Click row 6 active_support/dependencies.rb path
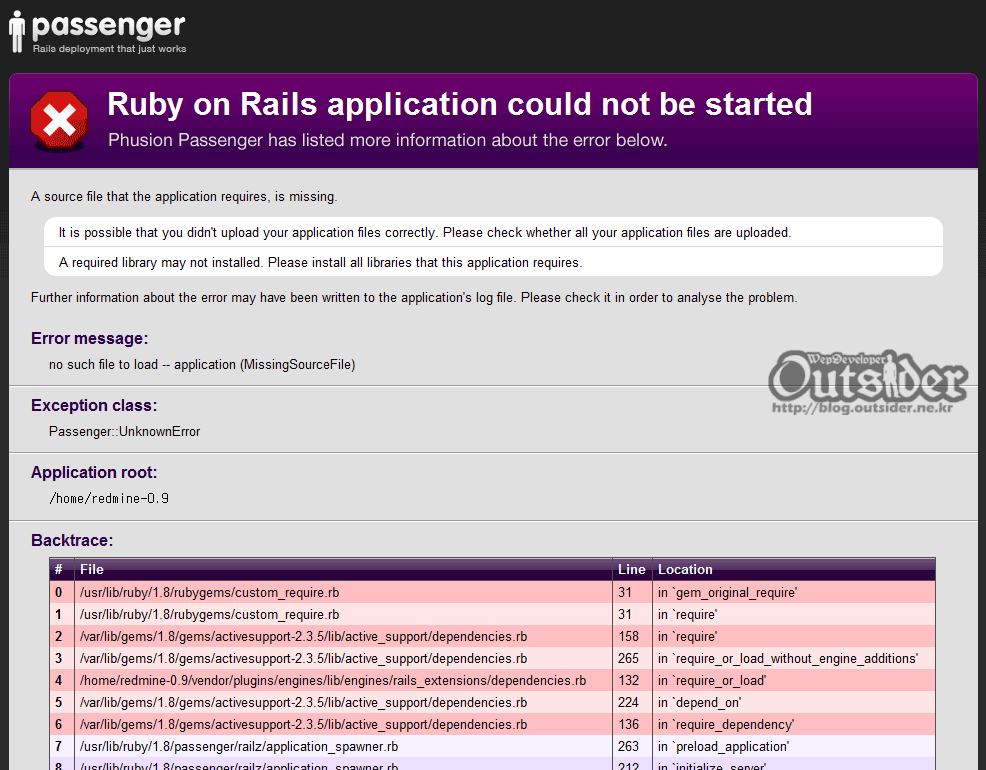 [303, 724]
